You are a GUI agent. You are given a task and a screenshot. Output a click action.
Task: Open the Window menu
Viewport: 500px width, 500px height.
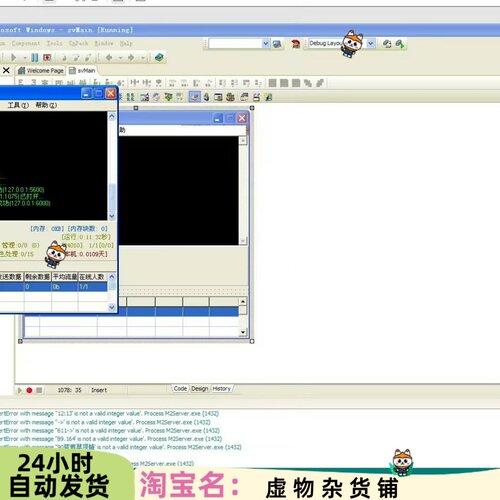click(x=104, y=43)
